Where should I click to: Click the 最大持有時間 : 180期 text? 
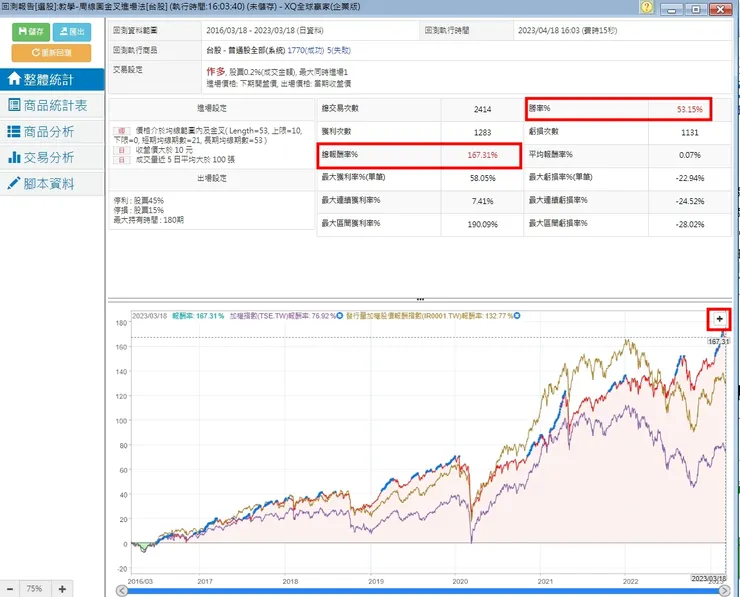point(148,220)
